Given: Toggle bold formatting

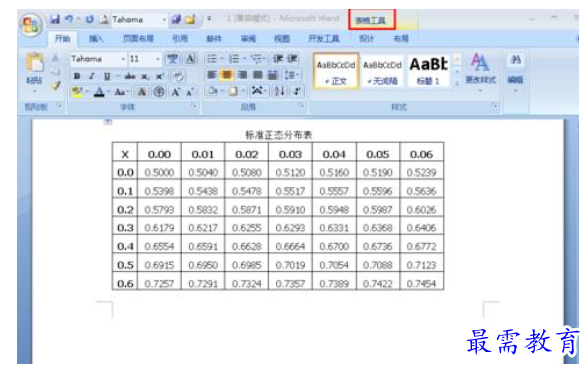Looking at the screenshot, I should 77,76.
